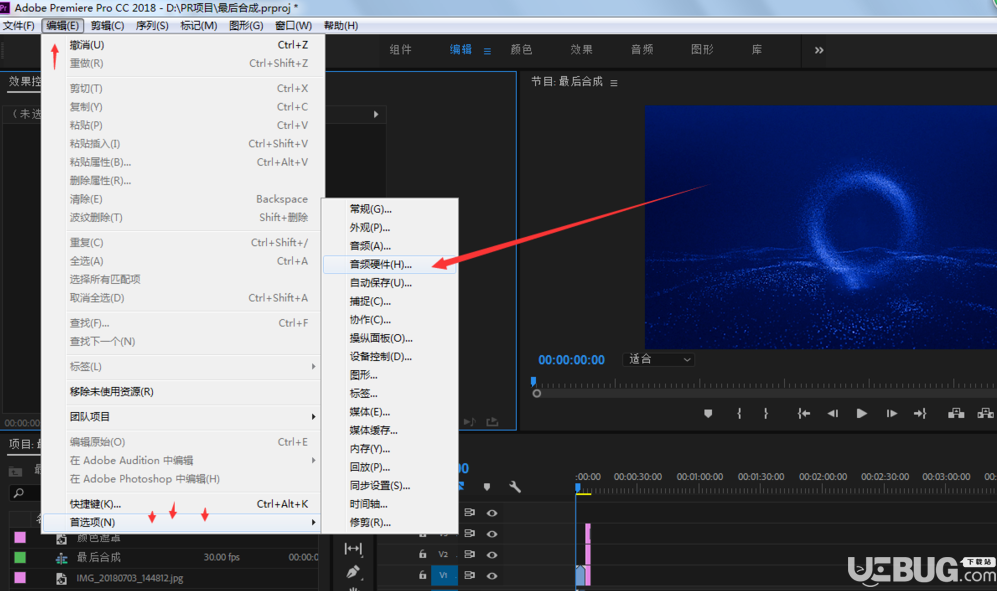The image size is (997, 591).
Task: Click the Mark In brace icon
Action: (x=739, y=414)
